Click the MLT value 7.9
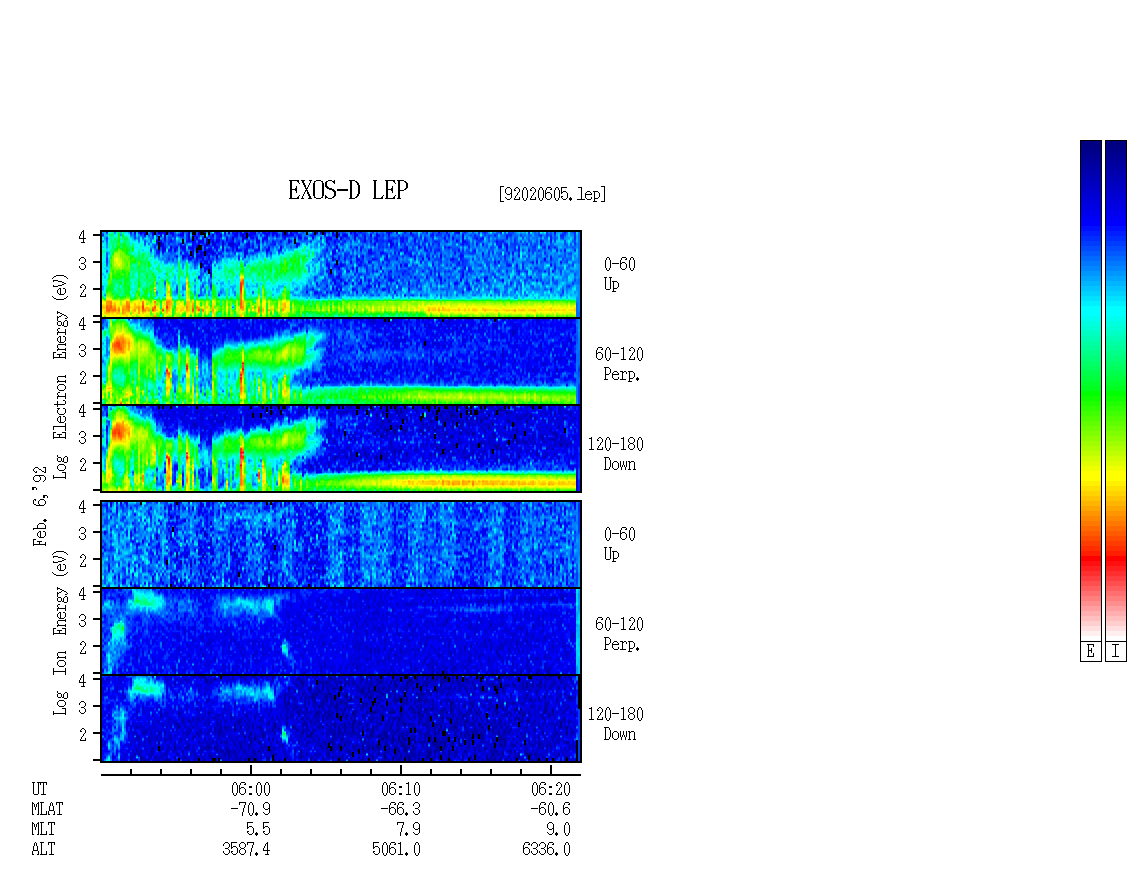 pyautogui.click(x=409, y=830)
